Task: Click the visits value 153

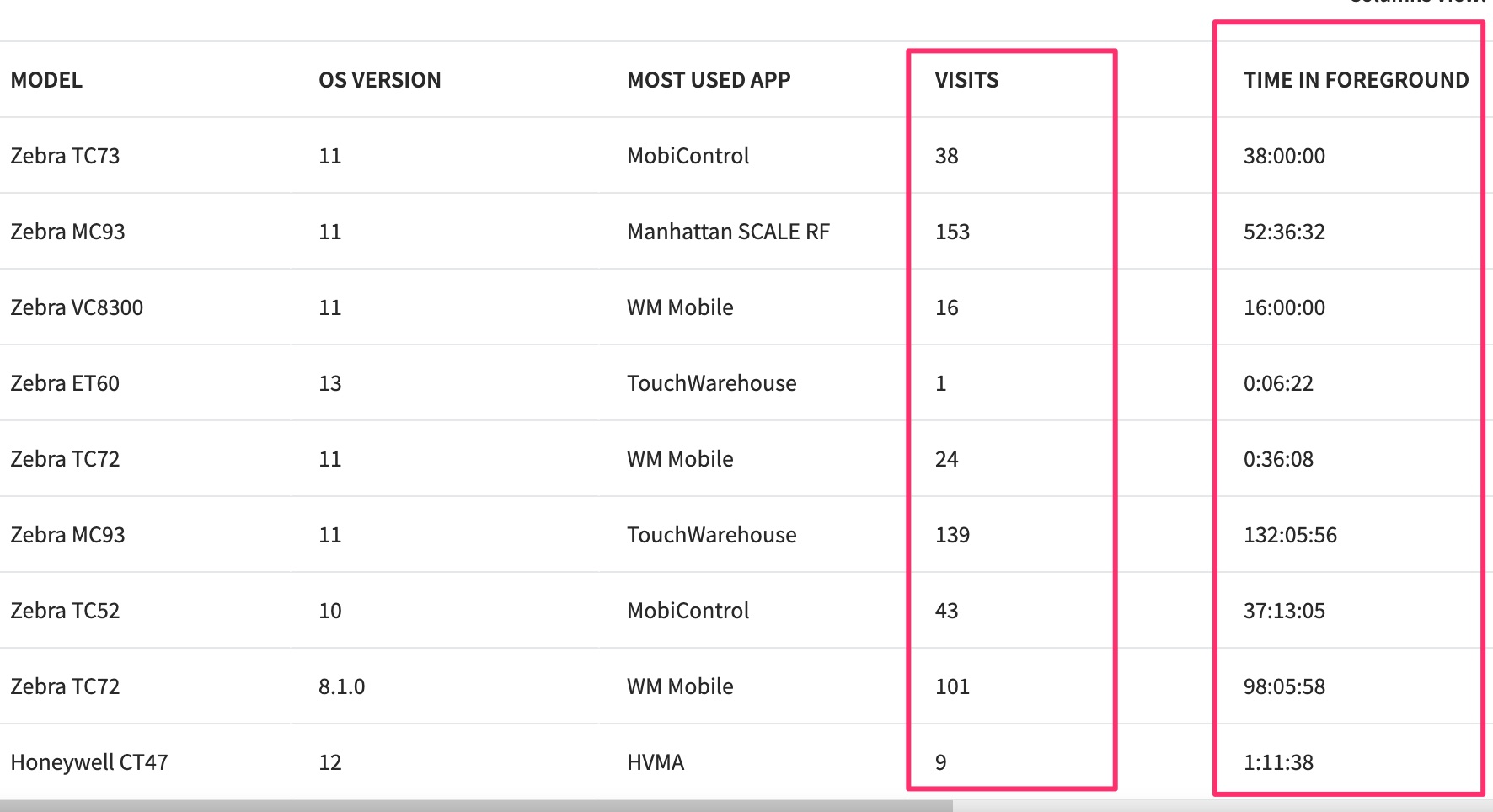Action: pos(952,232)
